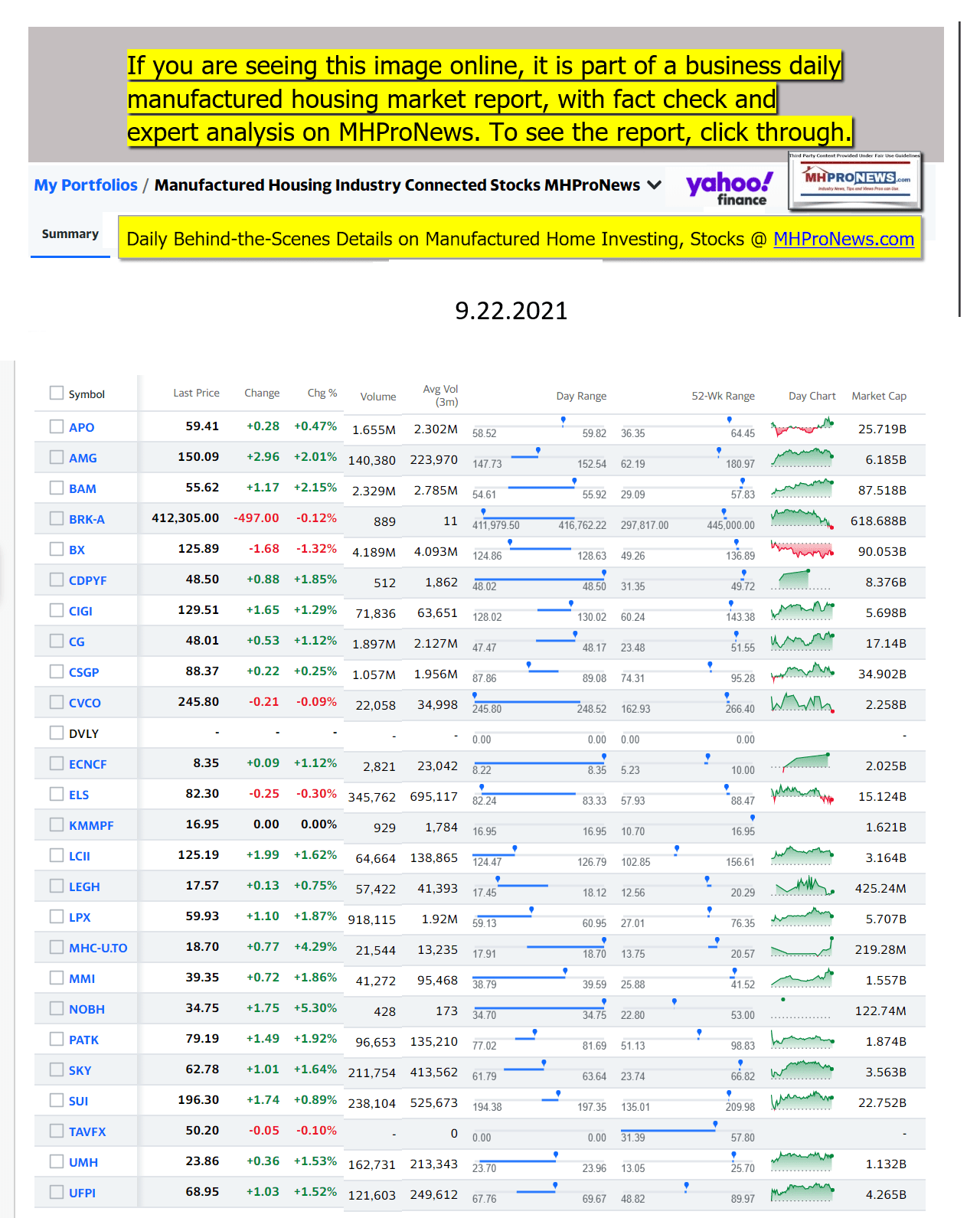980x1218 pixels.
Task: Select the SKY row checkbox
Action: coord(57,1069)
